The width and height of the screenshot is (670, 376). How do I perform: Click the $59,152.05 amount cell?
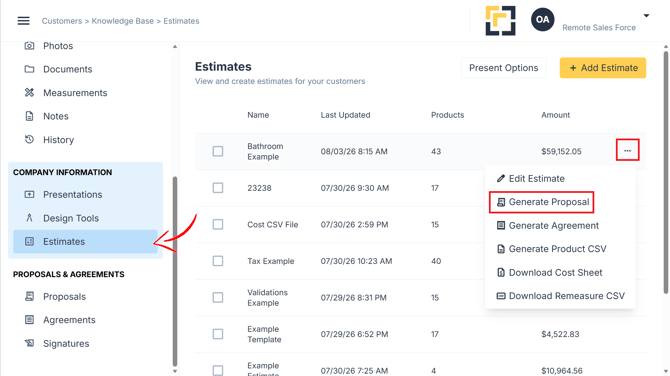561,151
